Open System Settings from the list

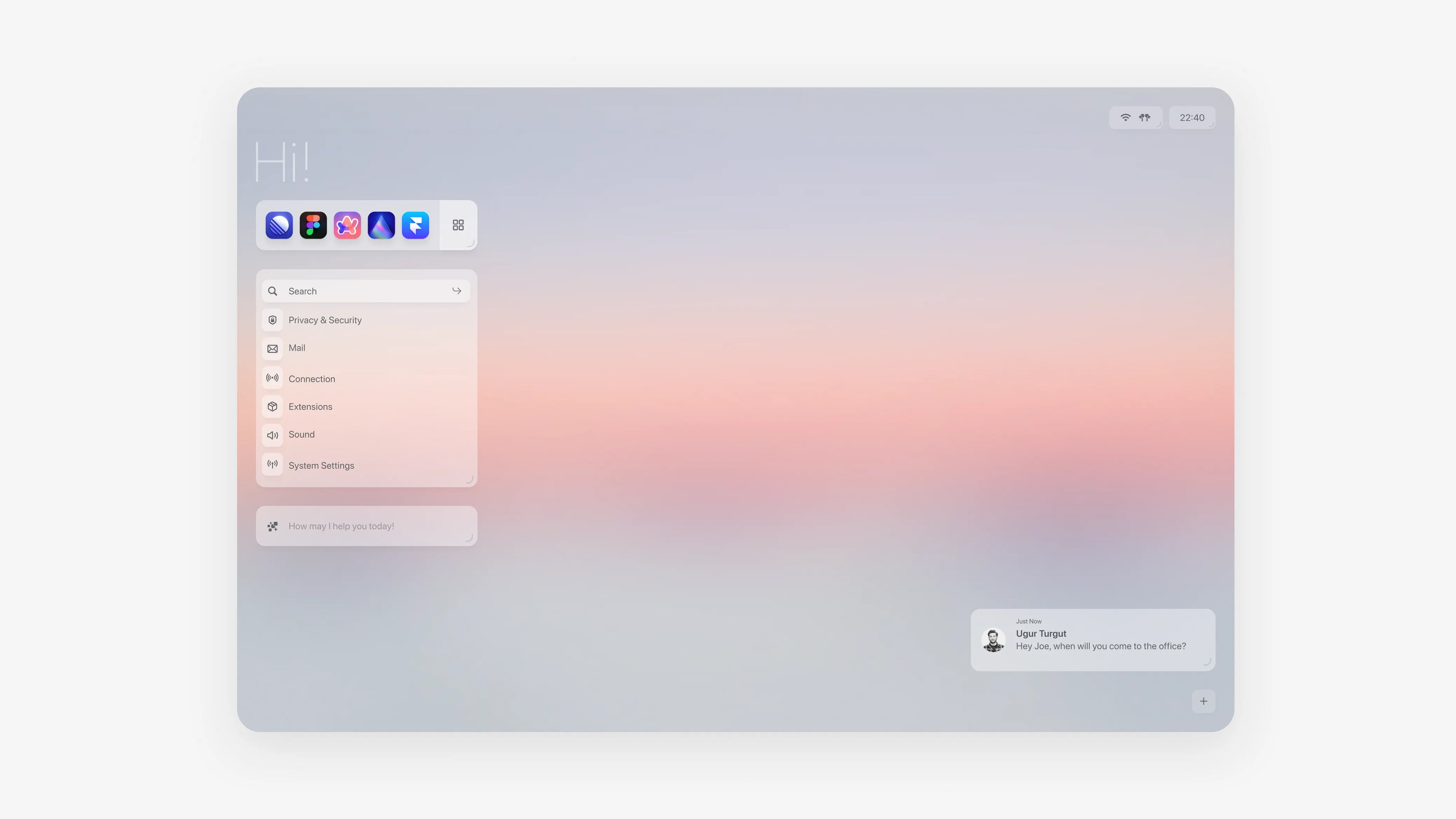click(x=321, y=464)
